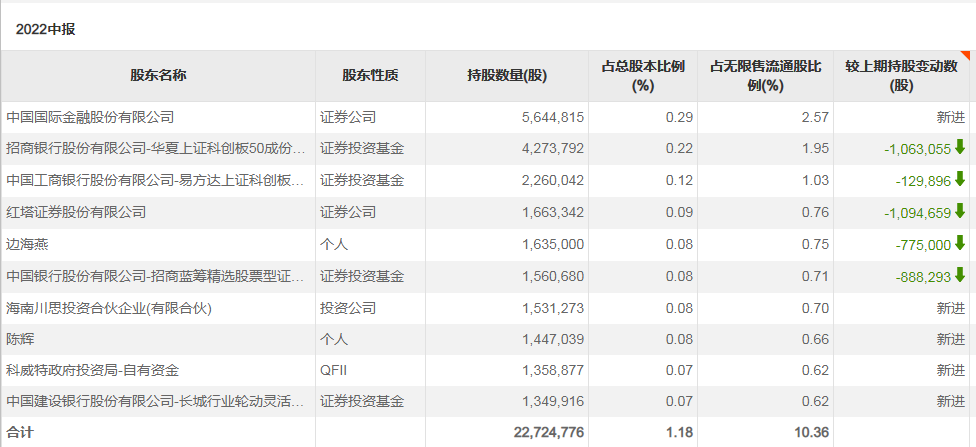976x447 pixels.
Task: Select the 2022中报 report heading
Action: [x=45, y=29]
